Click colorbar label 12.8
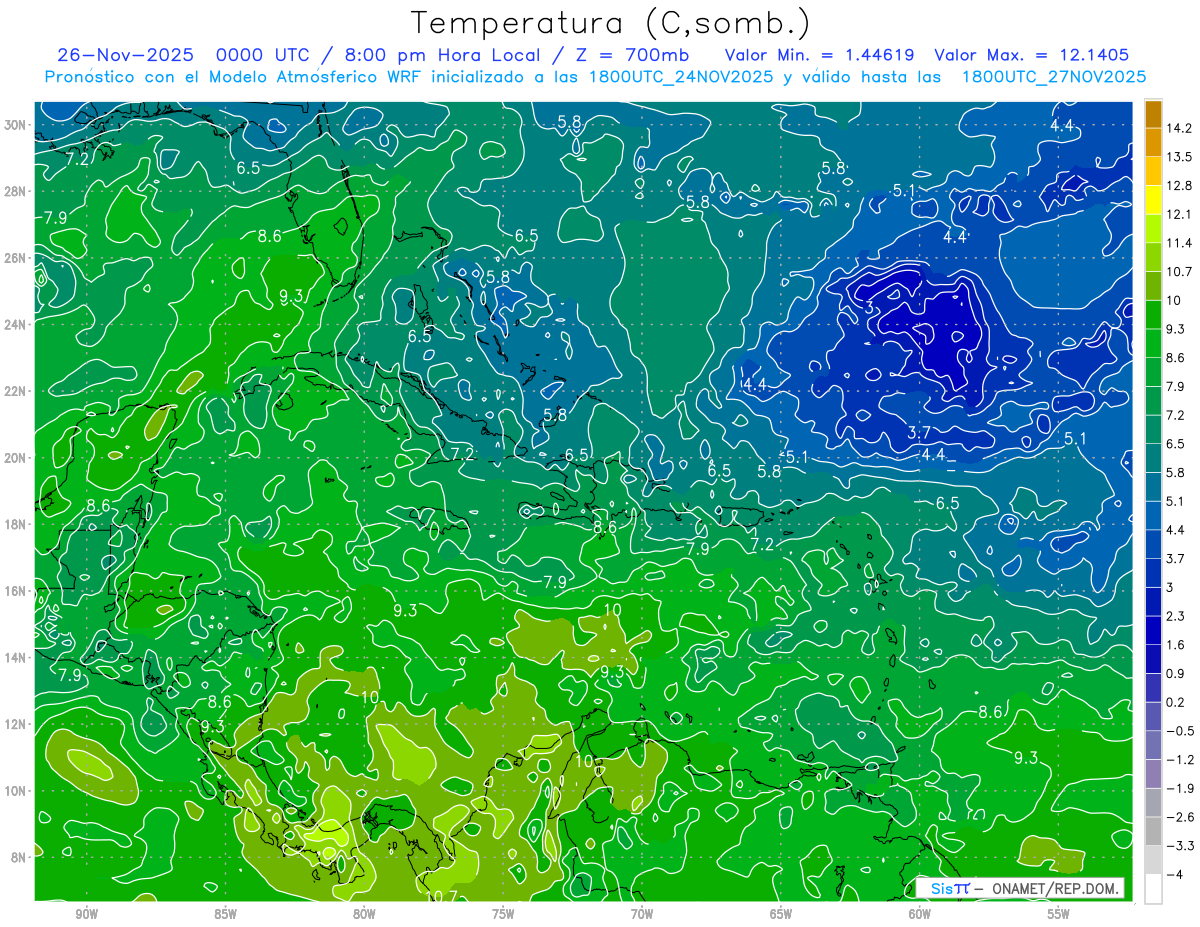The image size is (1200, 927). point(1179,186)
